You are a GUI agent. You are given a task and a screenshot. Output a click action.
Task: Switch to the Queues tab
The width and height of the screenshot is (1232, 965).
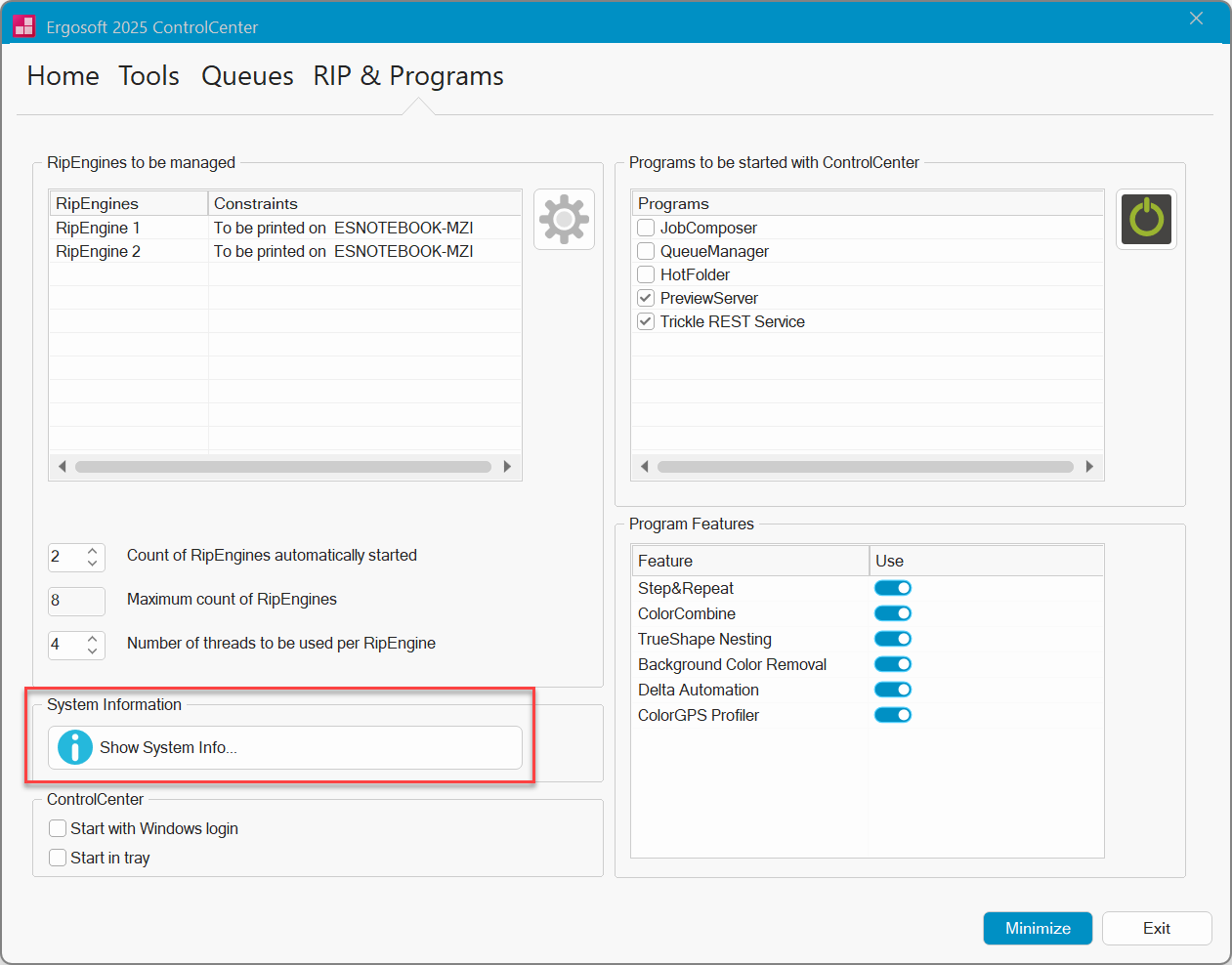coord(247,76)
